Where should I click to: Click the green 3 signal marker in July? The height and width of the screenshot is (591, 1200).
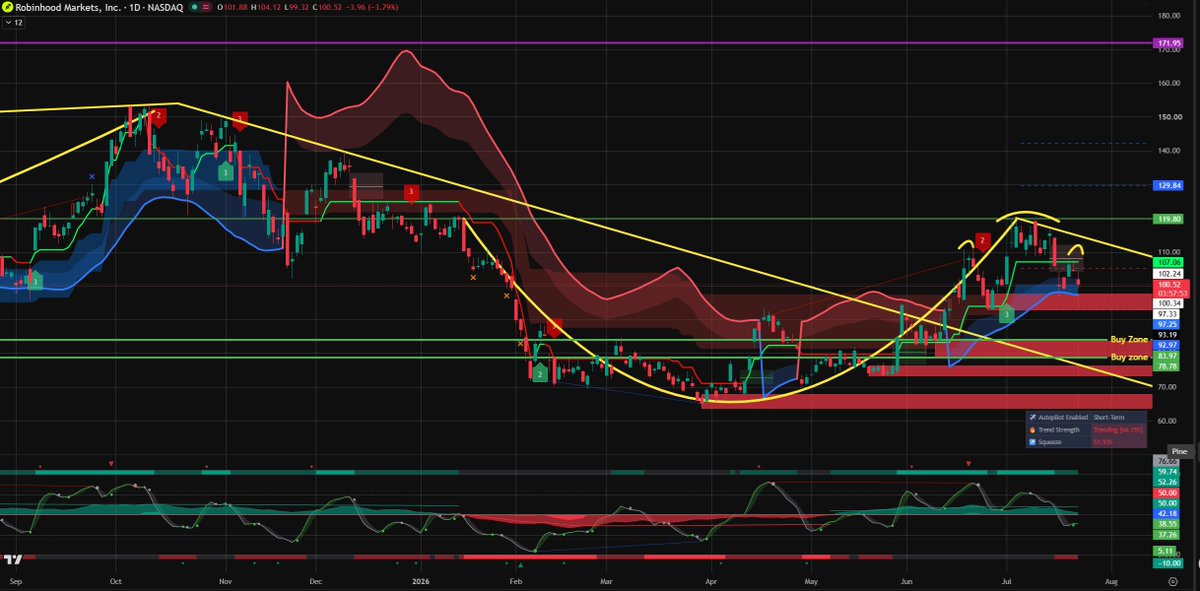(1006, 315)
